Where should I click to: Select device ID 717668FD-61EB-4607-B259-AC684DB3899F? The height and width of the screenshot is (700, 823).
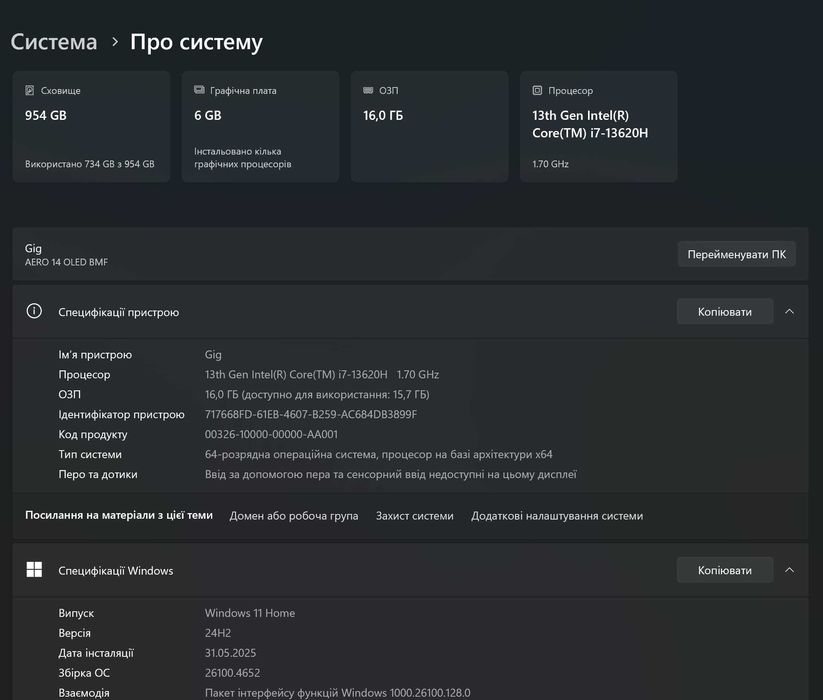[x=311, y=415]
